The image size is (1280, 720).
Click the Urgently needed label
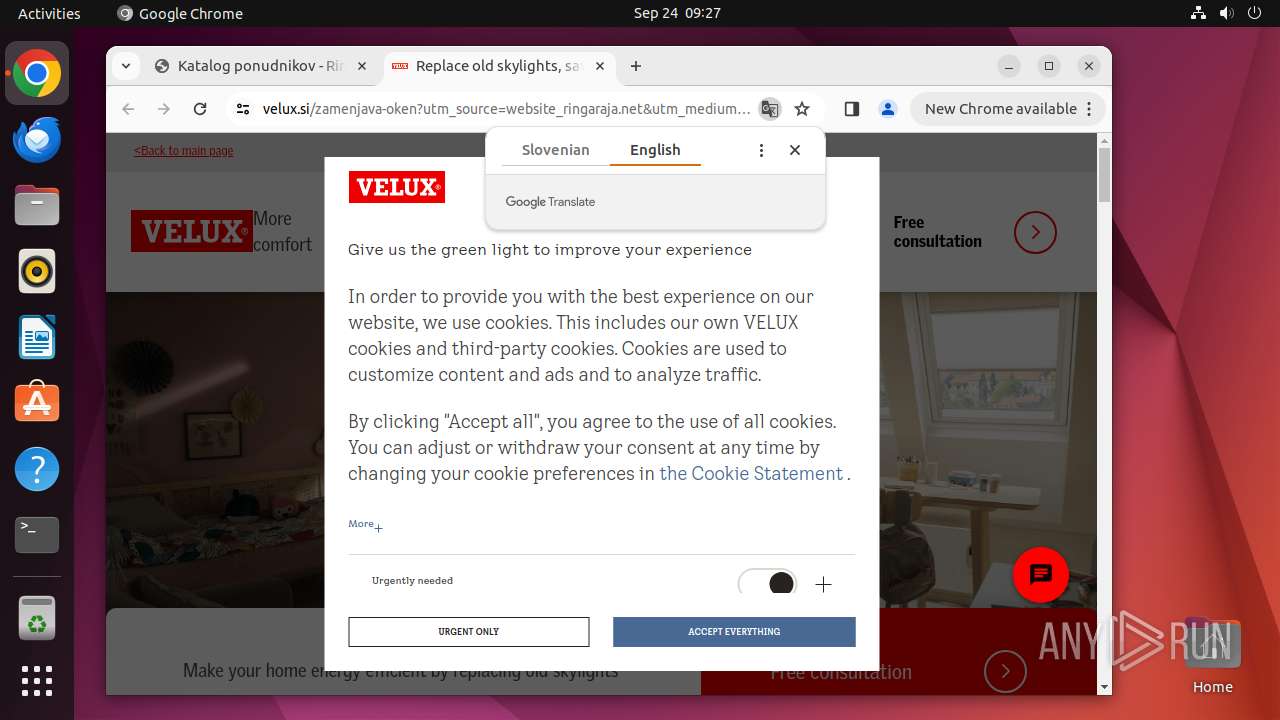tap(412, 581)
